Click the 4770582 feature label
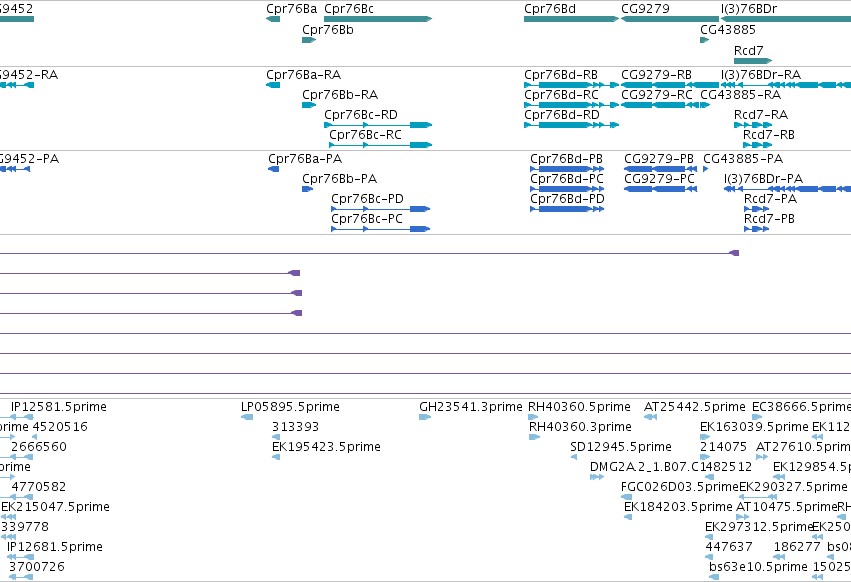 point(39,488)
